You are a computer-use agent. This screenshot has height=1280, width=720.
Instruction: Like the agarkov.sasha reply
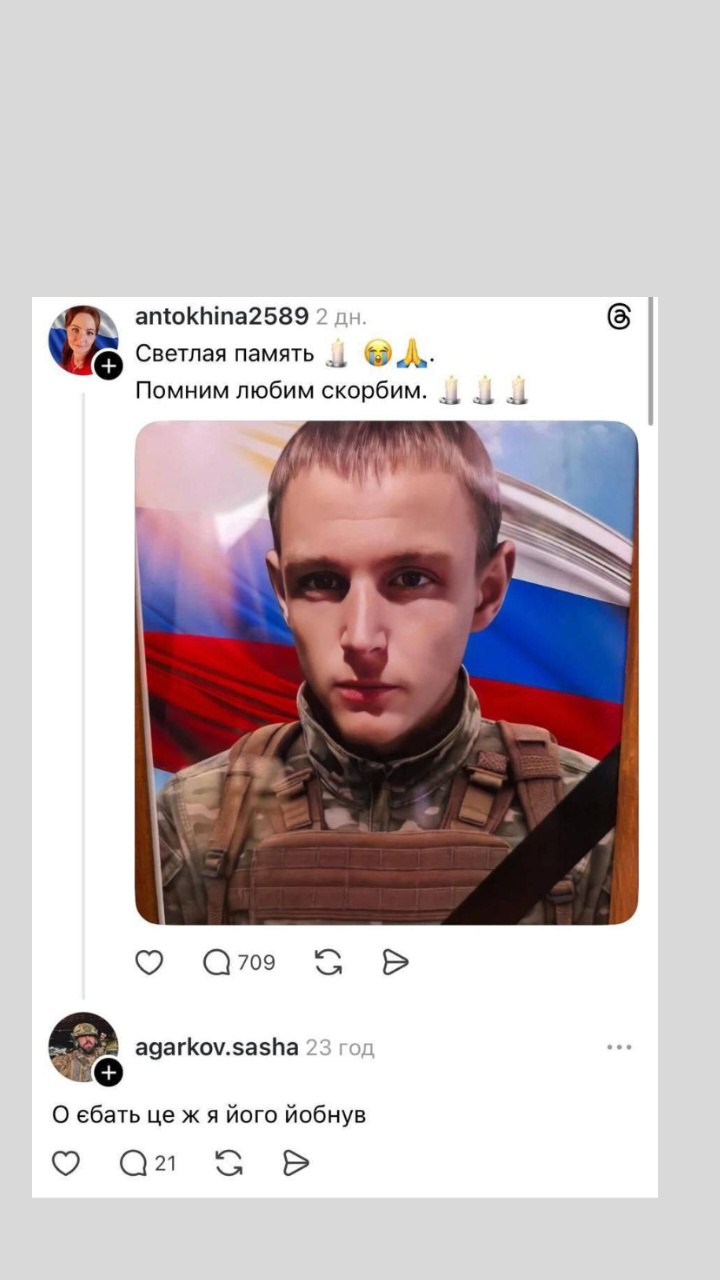tap(66, 1163)
